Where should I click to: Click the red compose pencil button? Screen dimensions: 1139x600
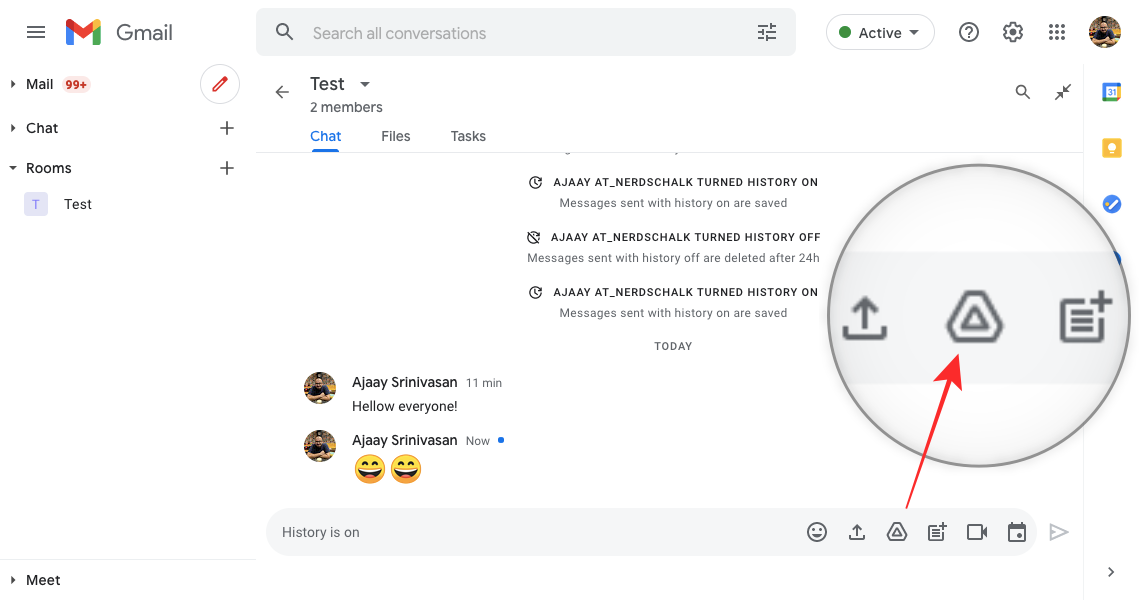tap(220, 84)
